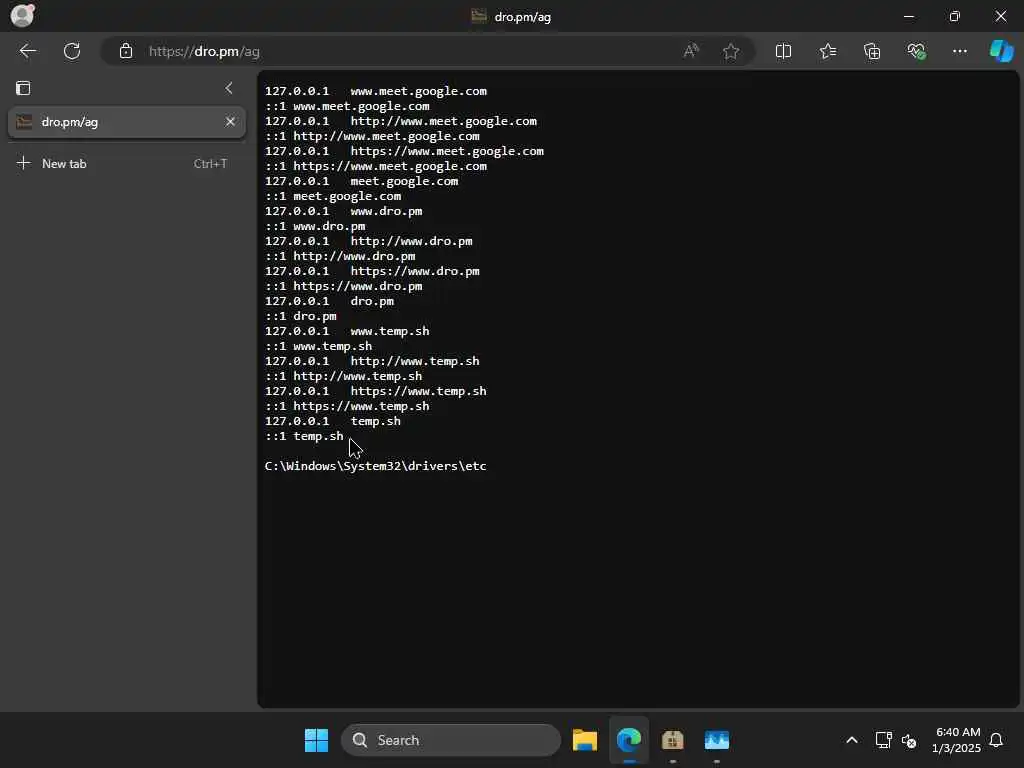Open the muted volume tray icon
The image size is (1024, 768).
coord(908,741)
